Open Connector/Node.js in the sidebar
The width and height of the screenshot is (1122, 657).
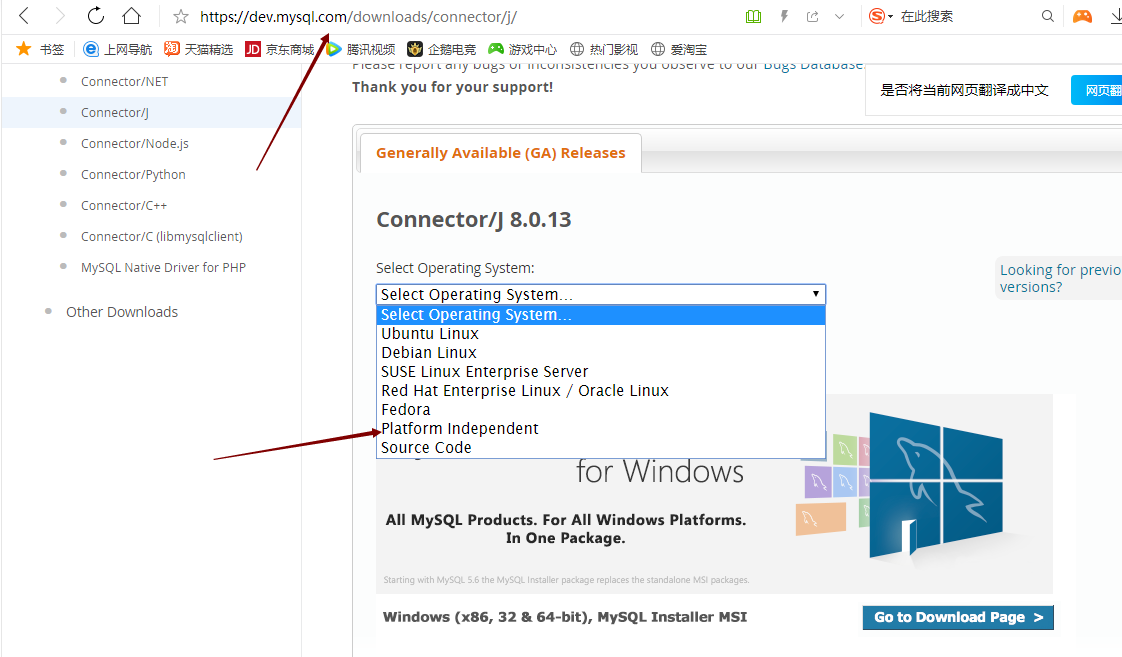pyautogui.click(x=135, y=143)
